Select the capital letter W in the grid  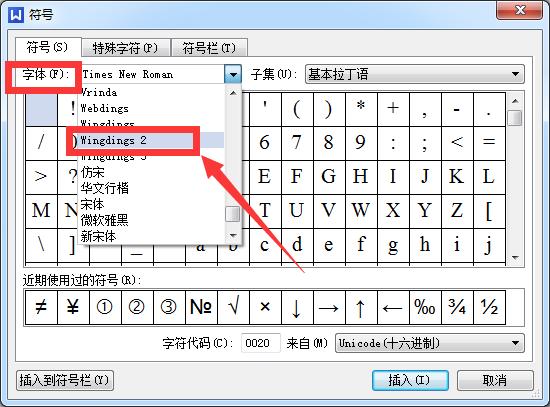click(x=361, y=211)
